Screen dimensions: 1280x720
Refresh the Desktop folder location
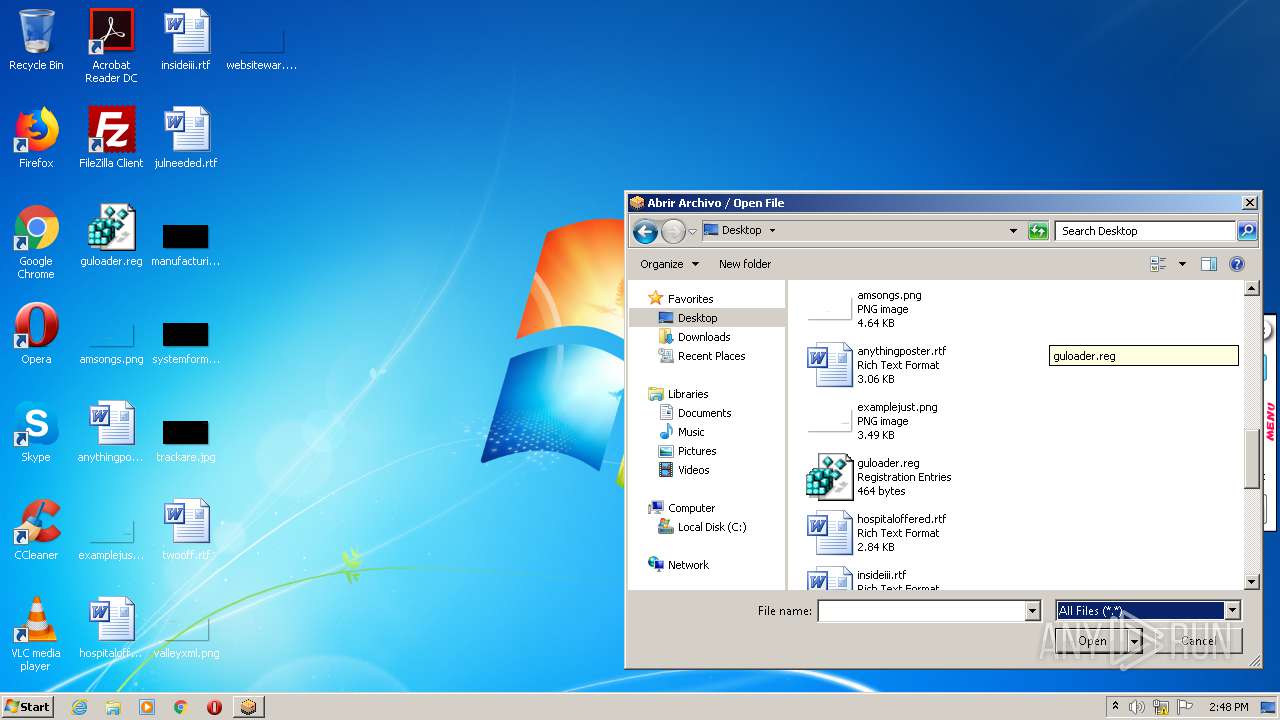[x=1038, y=231]
